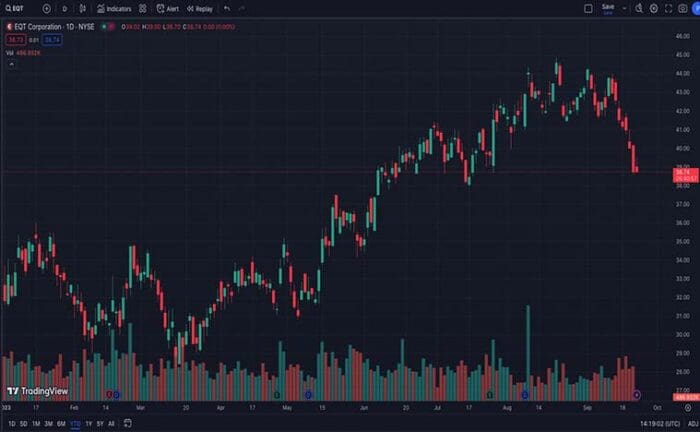Save the chart layout
The height and width of the screenshot is (432, 700).
point(608,8)
